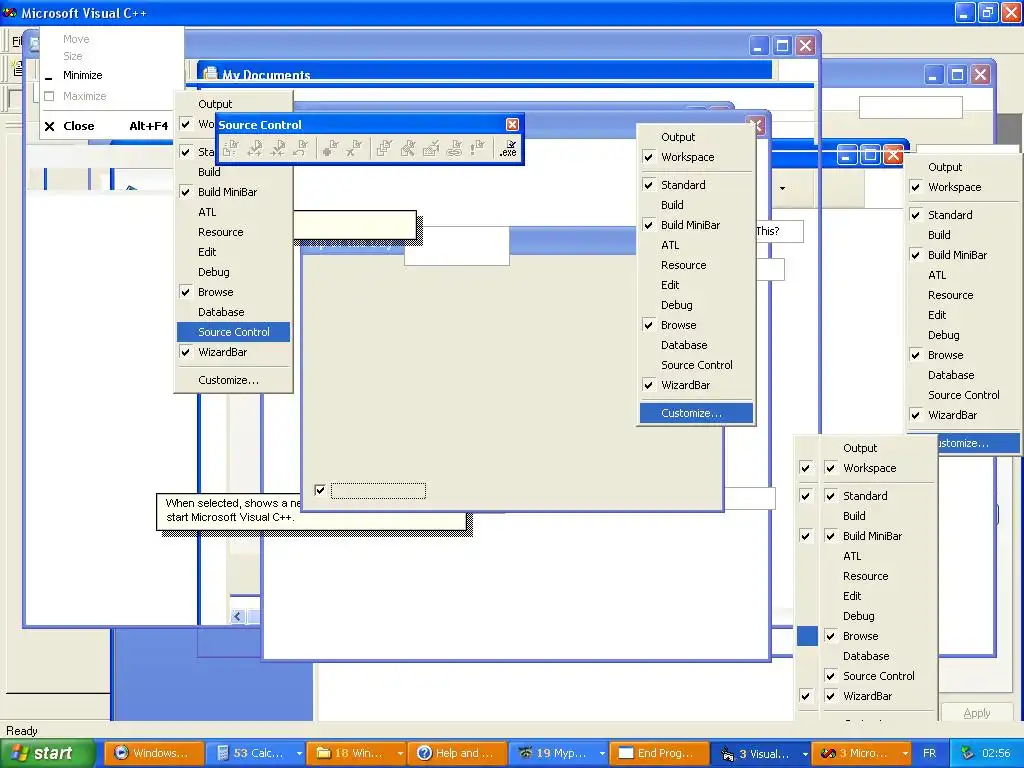
Task: Click the 02:56 taskbar clock
Action: (x=996, y=753)
